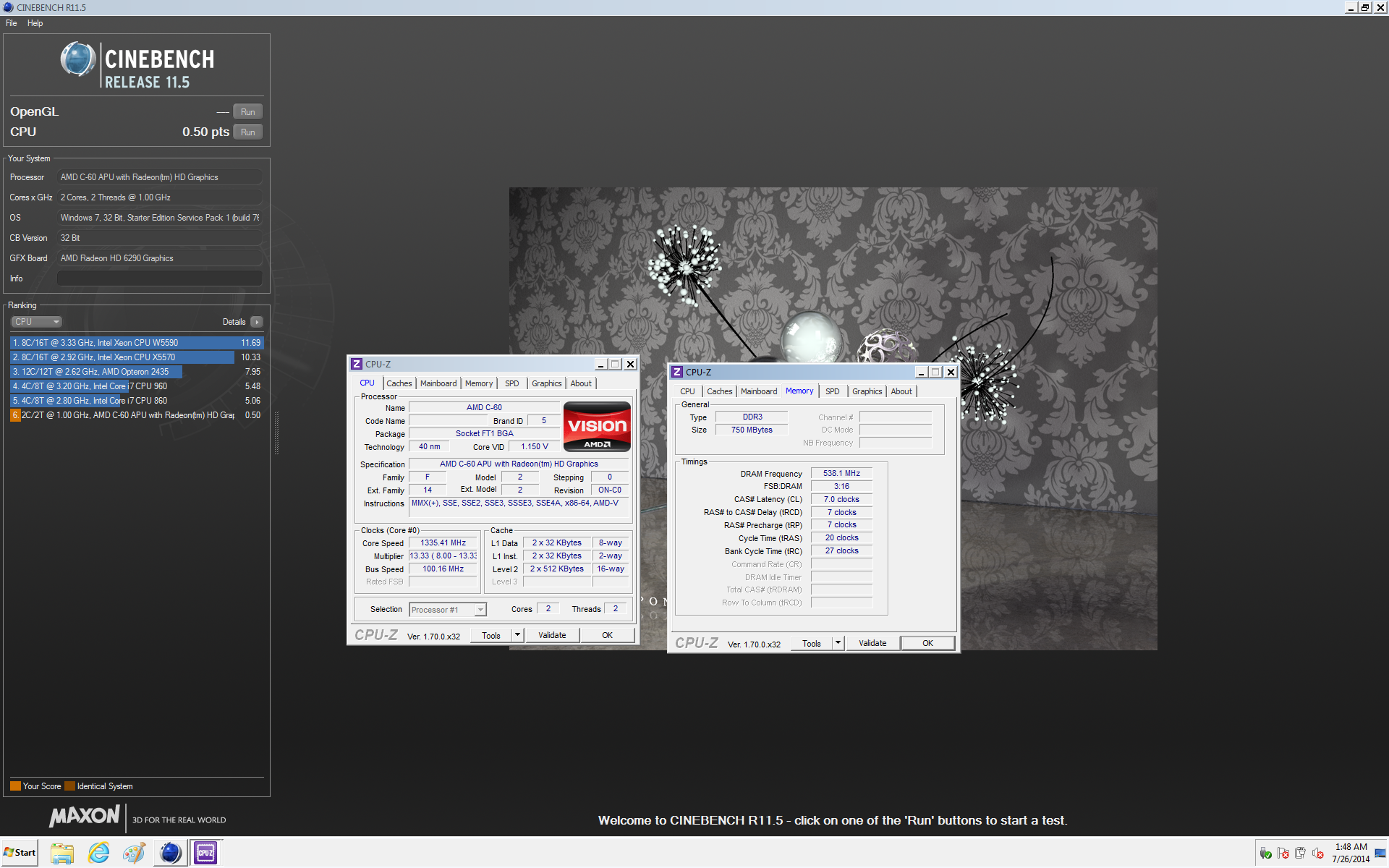Switch to Graphics tab in Memory CPU-Z window

[867, 391]
